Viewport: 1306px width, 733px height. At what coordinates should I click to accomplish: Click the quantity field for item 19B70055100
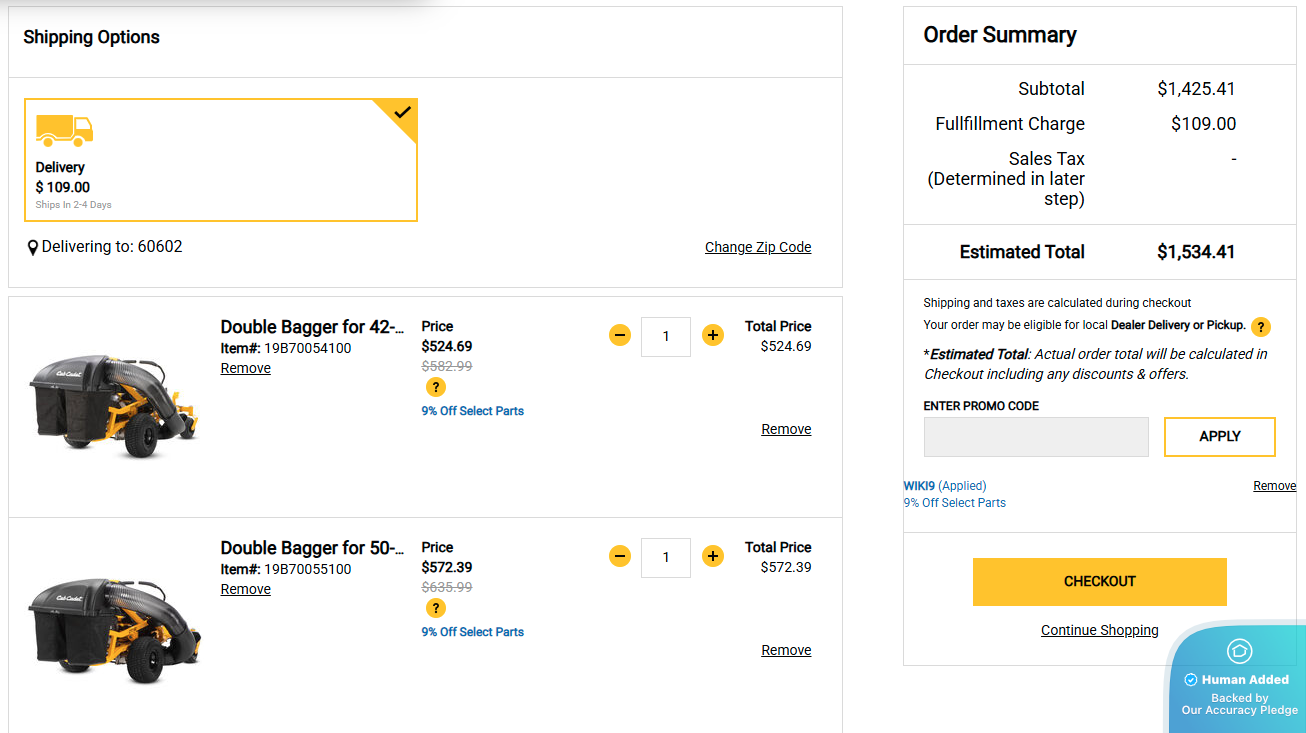[666, 558]
